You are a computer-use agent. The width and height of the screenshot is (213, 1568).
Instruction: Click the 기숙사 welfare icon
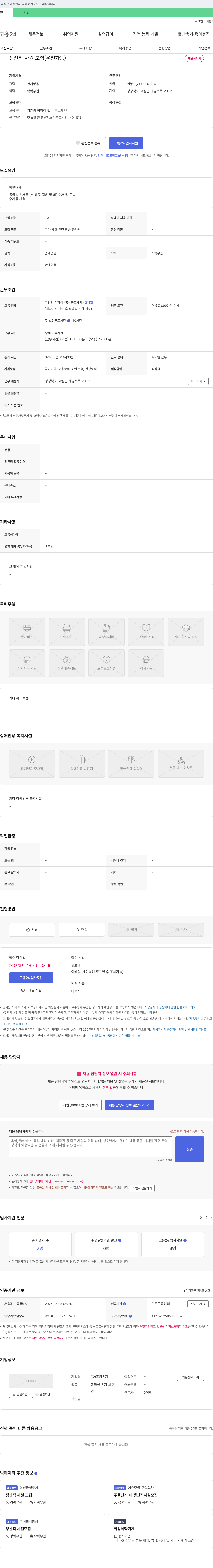pyautogui.click(x=67, y=631)
